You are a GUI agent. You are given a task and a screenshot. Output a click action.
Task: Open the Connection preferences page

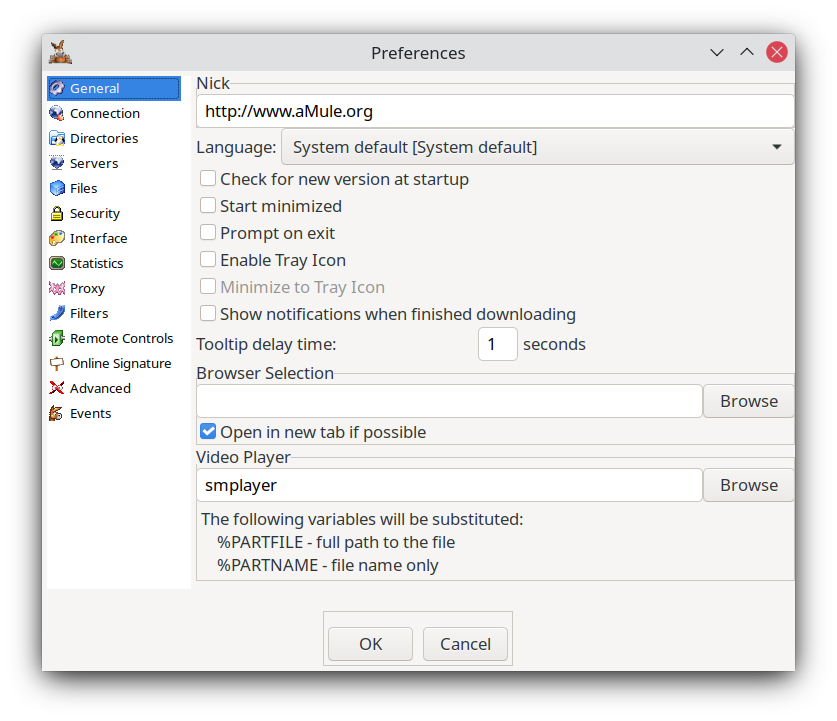[105, 113]
